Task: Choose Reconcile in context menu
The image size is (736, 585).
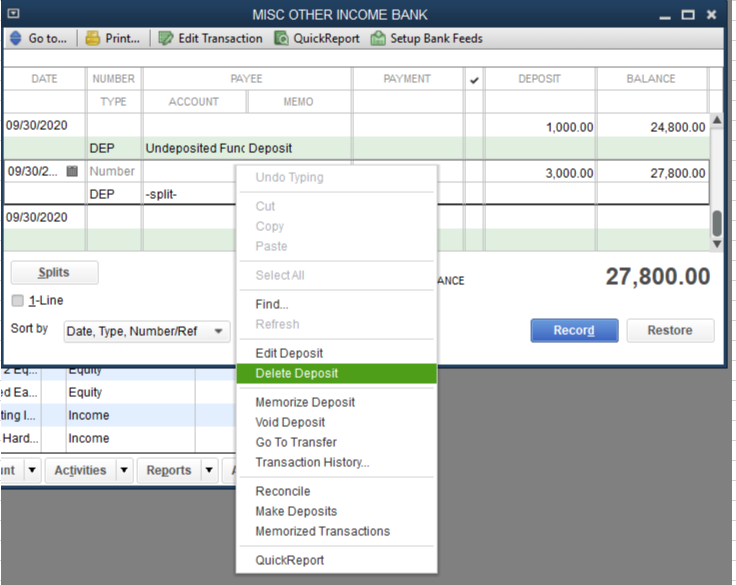Action: [x=337, y=491]
